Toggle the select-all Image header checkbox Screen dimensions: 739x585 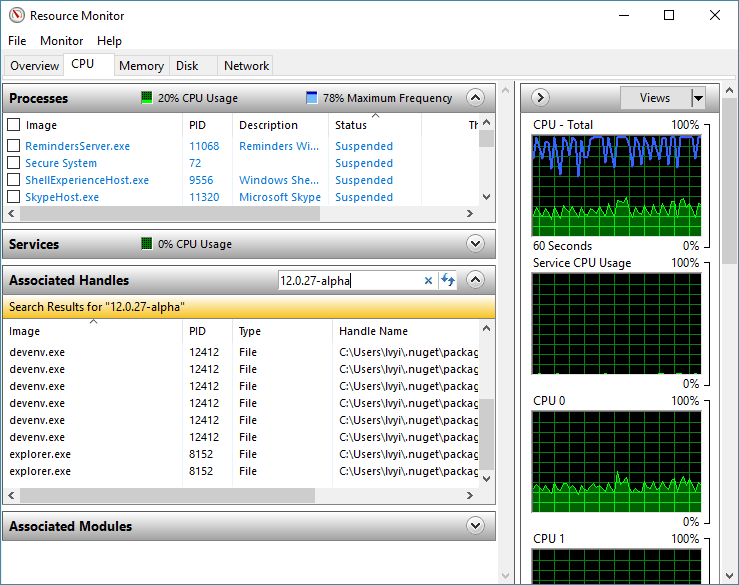coord(14,125)
